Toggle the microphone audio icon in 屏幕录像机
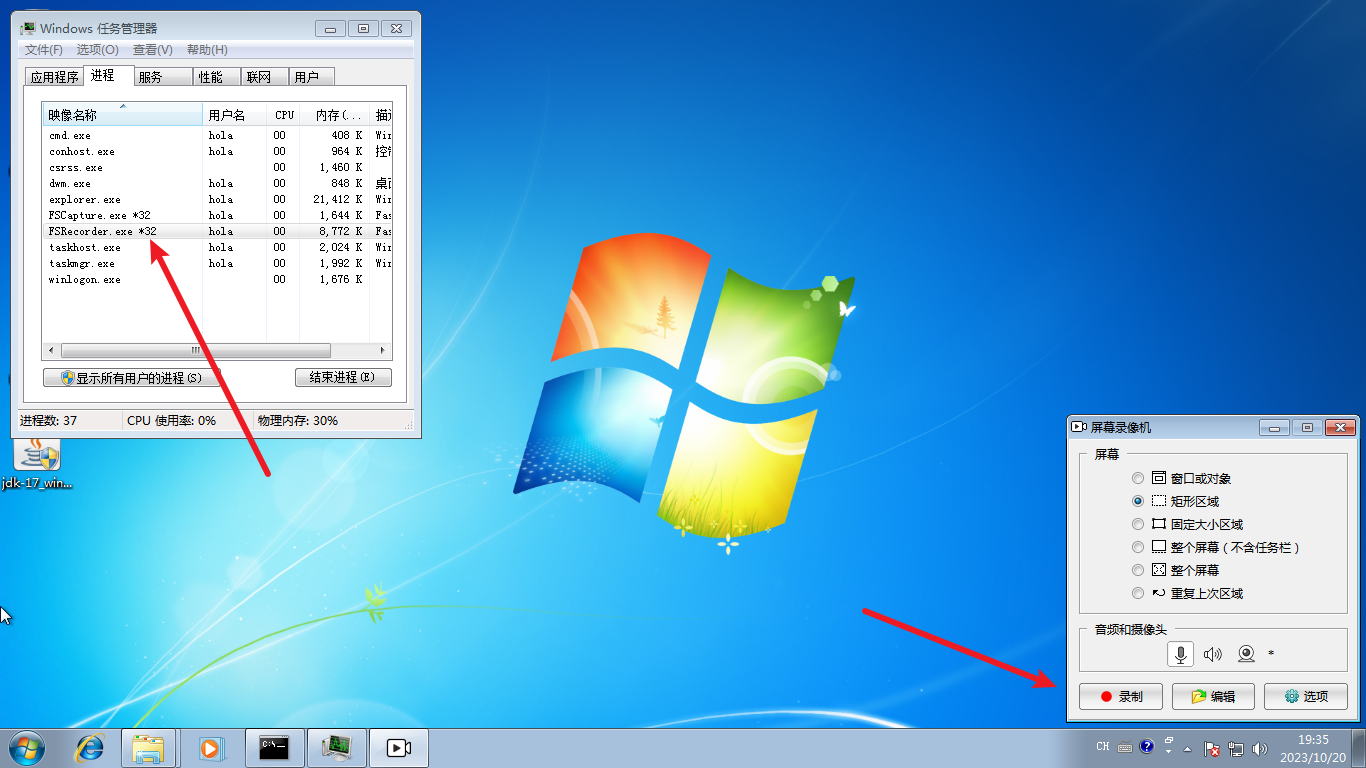Viewport: 1366px width, 768px height. [x=1180, y=653]
